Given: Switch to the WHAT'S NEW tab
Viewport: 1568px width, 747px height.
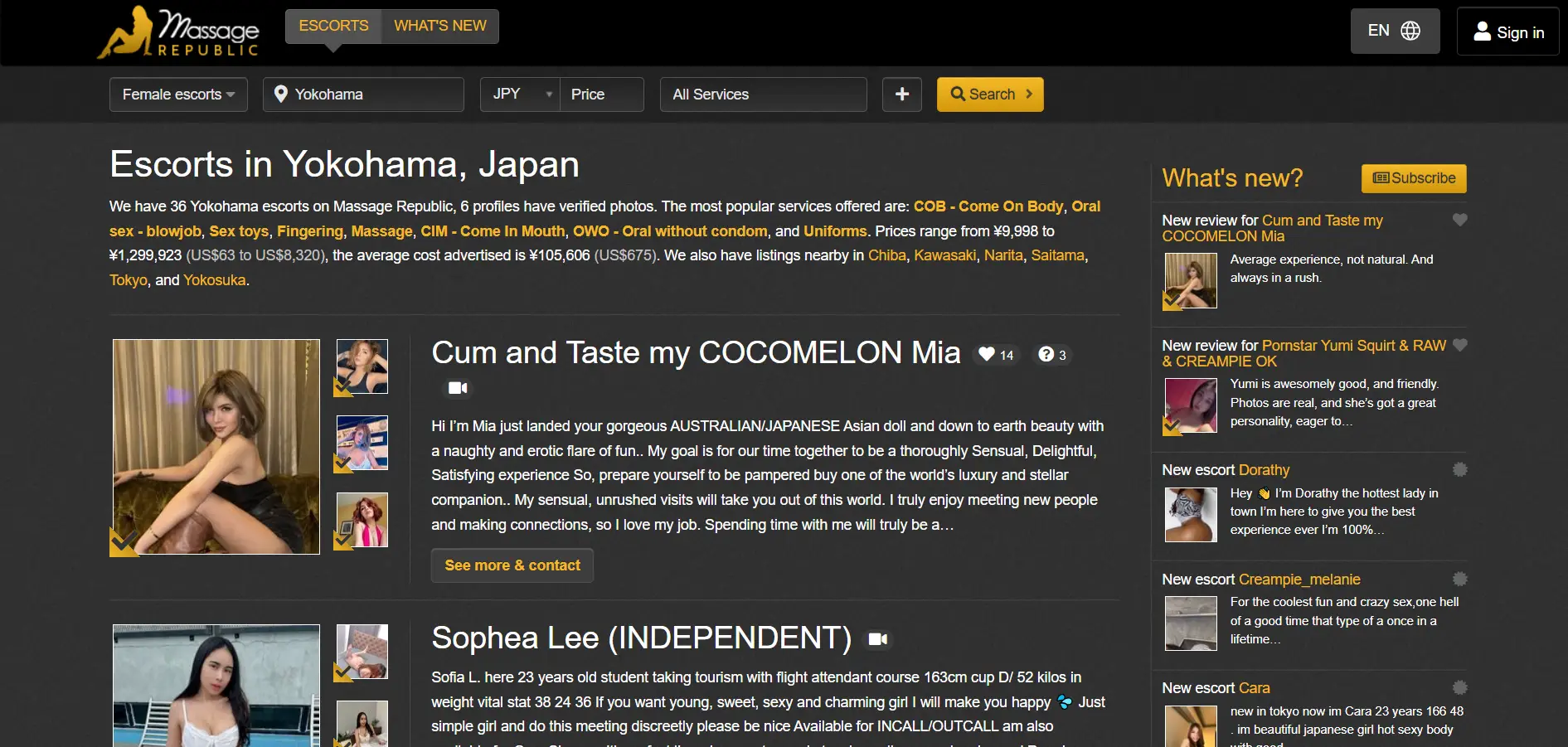Looking at the screenshot, I should [x=439, y=27].
